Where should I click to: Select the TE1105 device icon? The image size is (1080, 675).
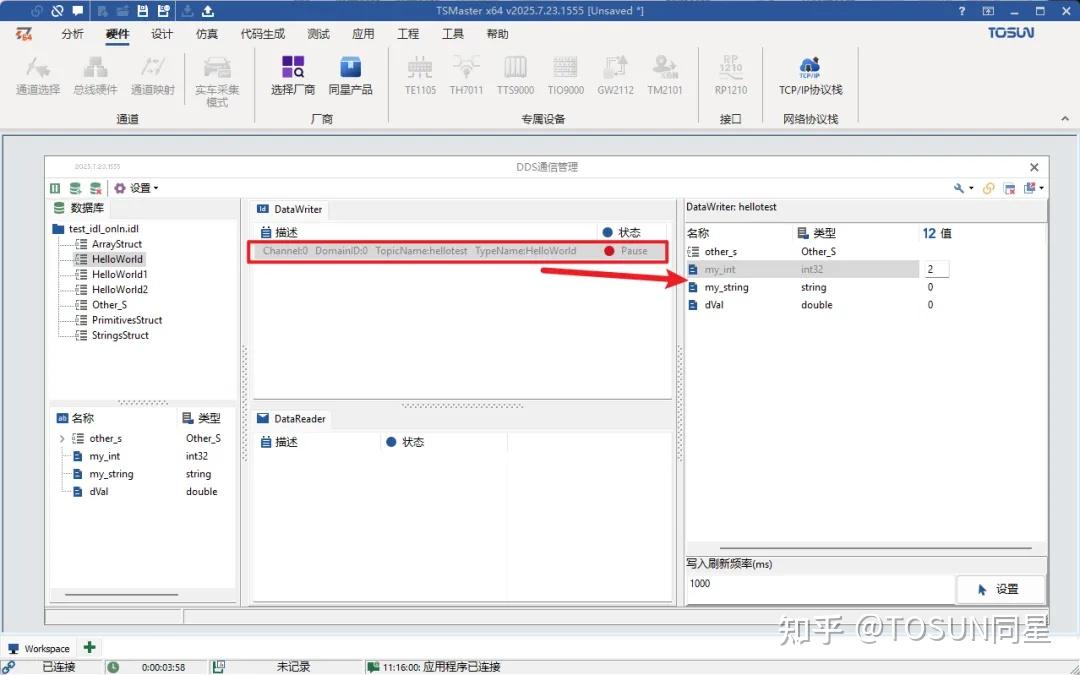tap(419, 73)
